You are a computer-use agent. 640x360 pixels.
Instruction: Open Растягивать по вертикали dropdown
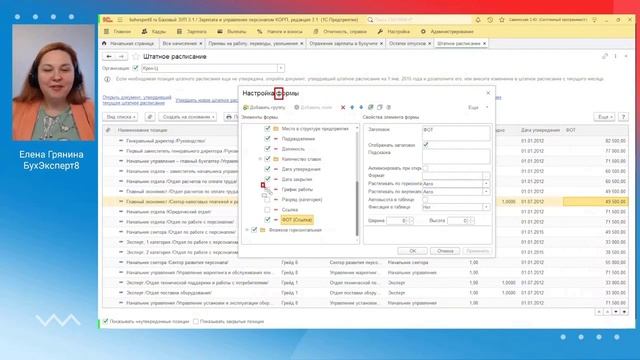click(x=486, y=191)
